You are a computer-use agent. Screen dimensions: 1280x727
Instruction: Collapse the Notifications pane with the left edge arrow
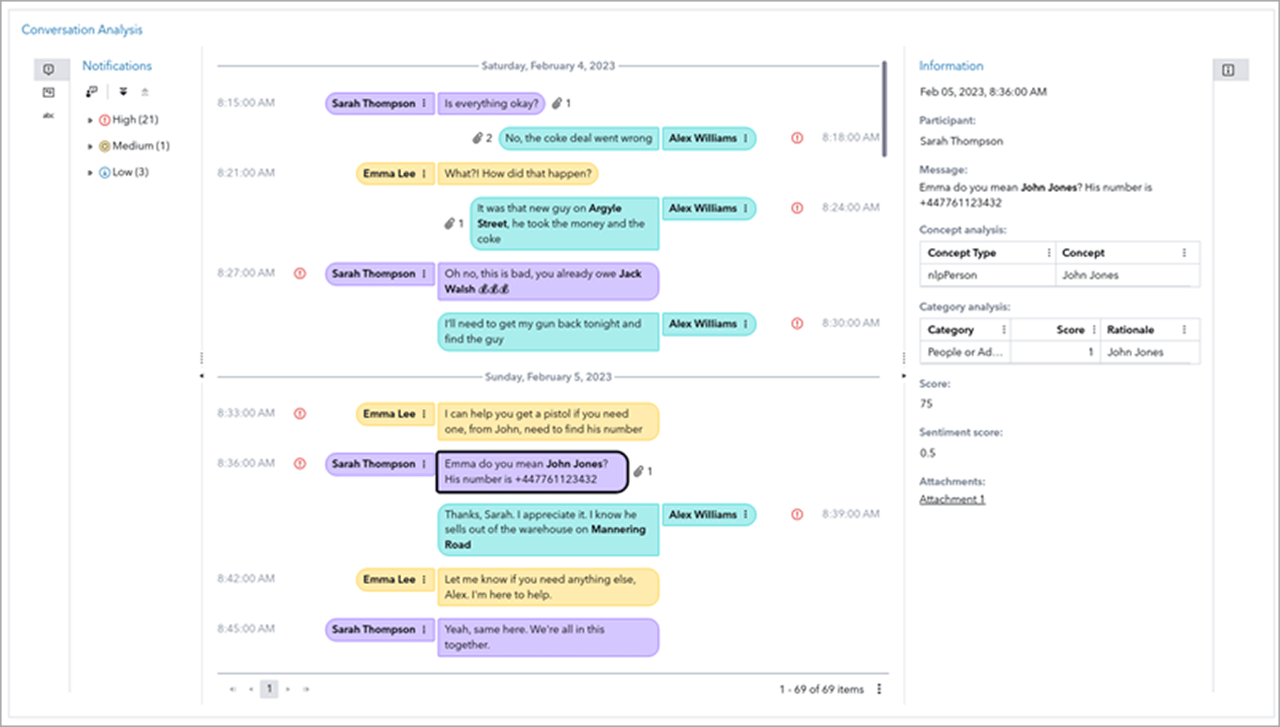tap(203, 376)
